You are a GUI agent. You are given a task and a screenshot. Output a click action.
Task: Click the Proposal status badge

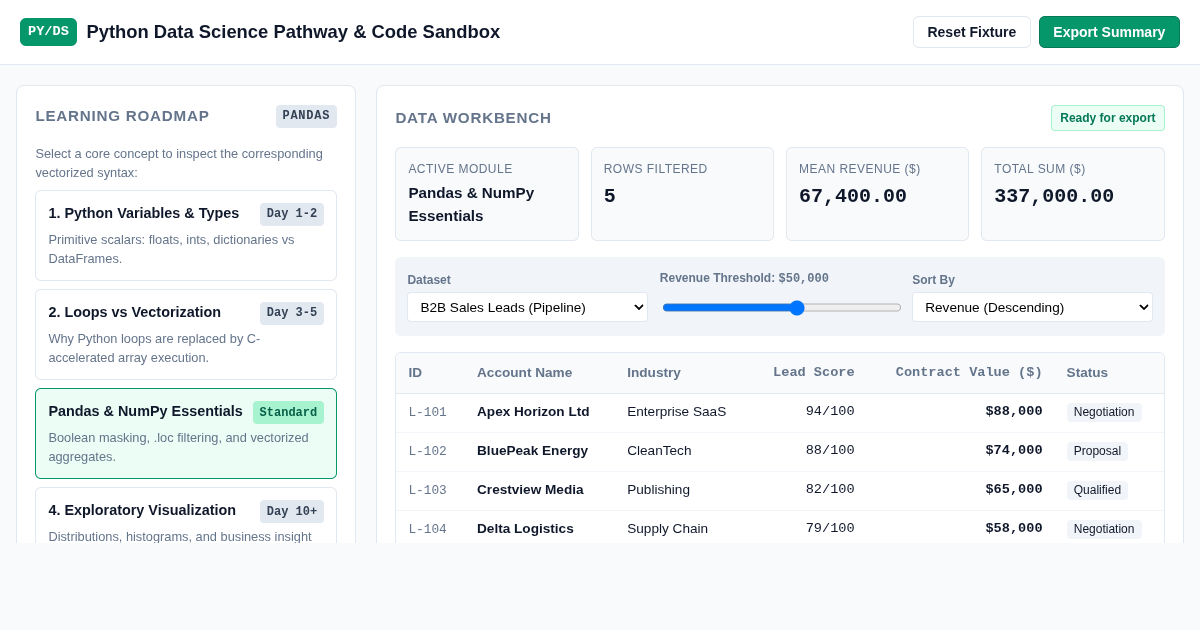[x=1097, y=451]
